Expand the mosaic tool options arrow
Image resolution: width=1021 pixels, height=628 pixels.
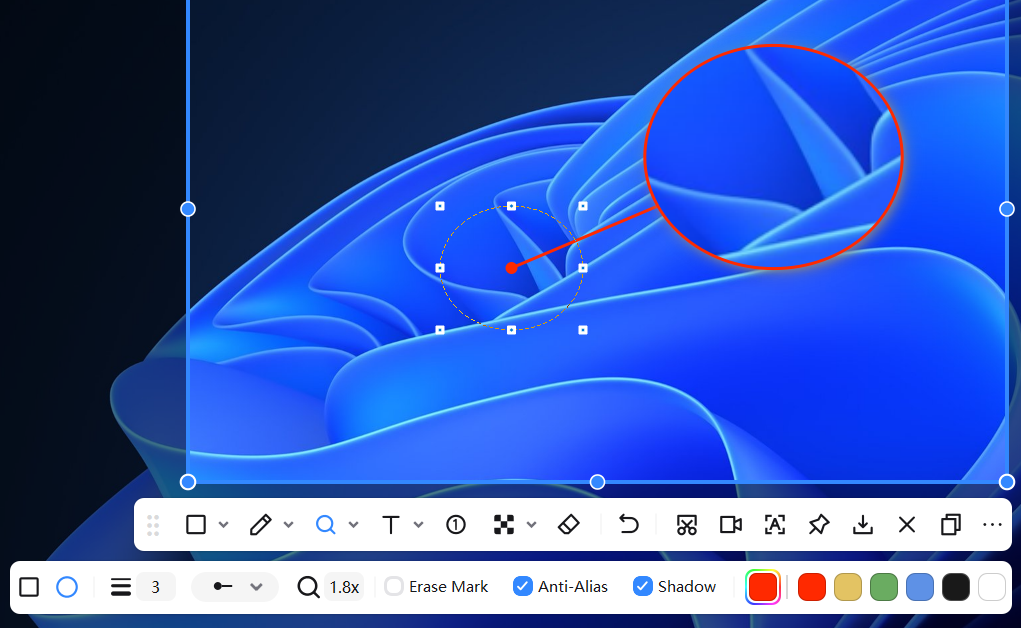(x=531, y=524)
